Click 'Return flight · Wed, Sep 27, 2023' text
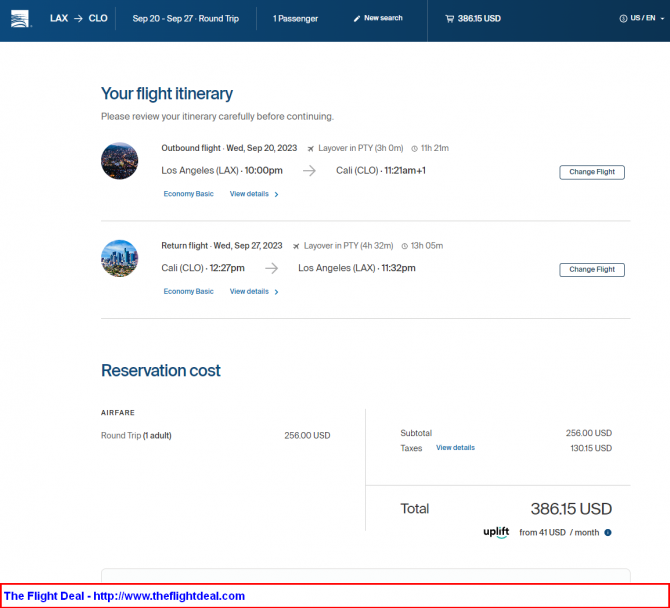The width and height of the screenshot is (670, 608). pos(222,246)
